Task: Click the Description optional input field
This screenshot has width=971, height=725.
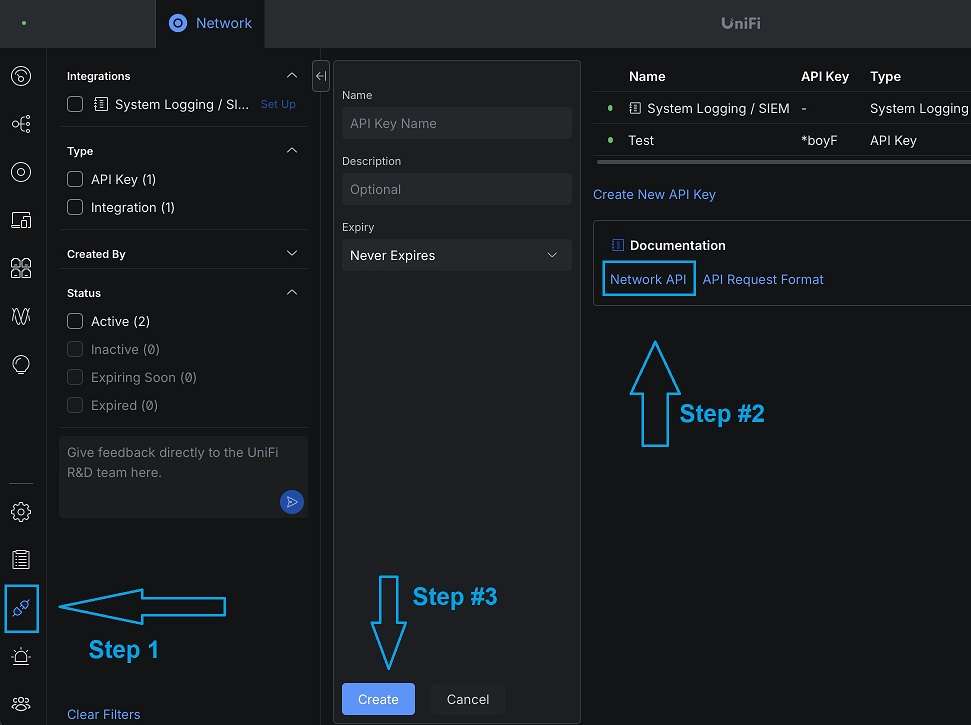Action: 456,189
